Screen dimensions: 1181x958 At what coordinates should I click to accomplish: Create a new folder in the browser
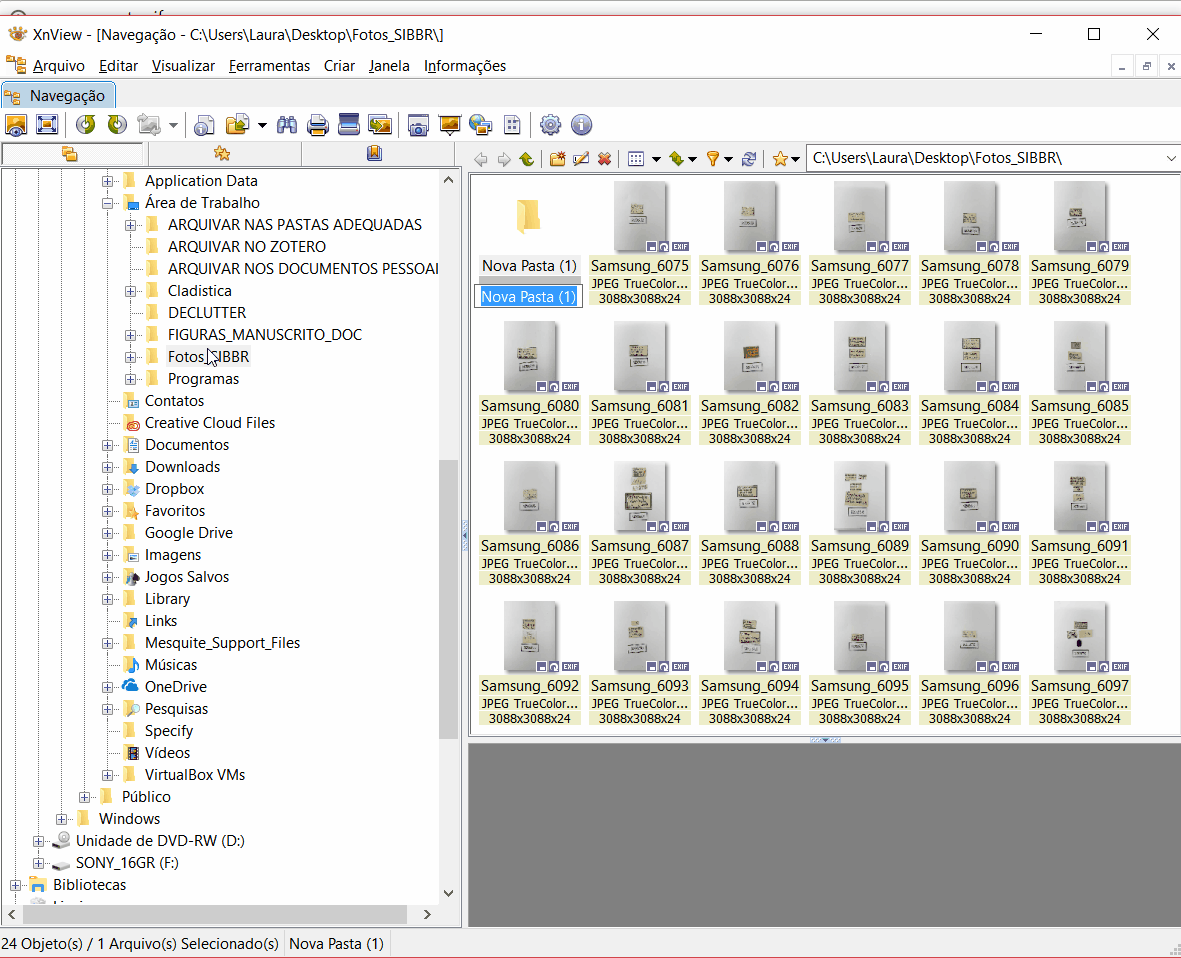click(557, 159)
